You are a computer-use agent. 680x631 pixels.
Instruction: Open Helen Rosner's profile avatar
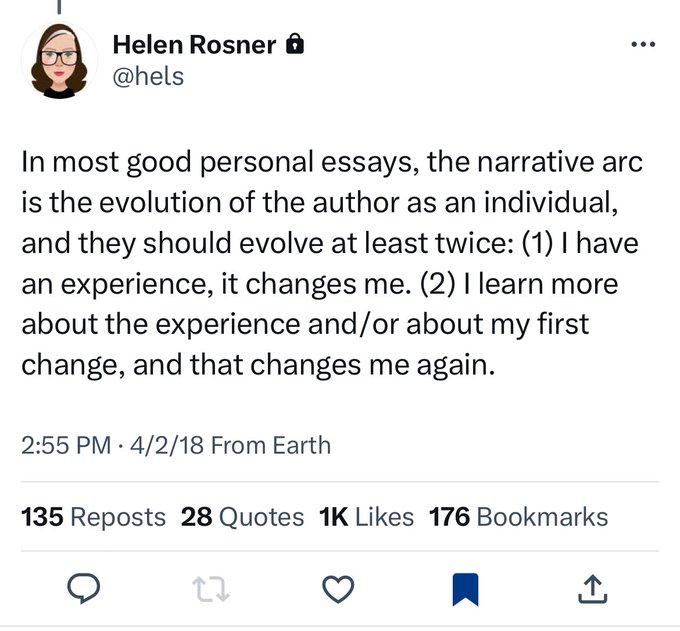(x=59, y=61)
